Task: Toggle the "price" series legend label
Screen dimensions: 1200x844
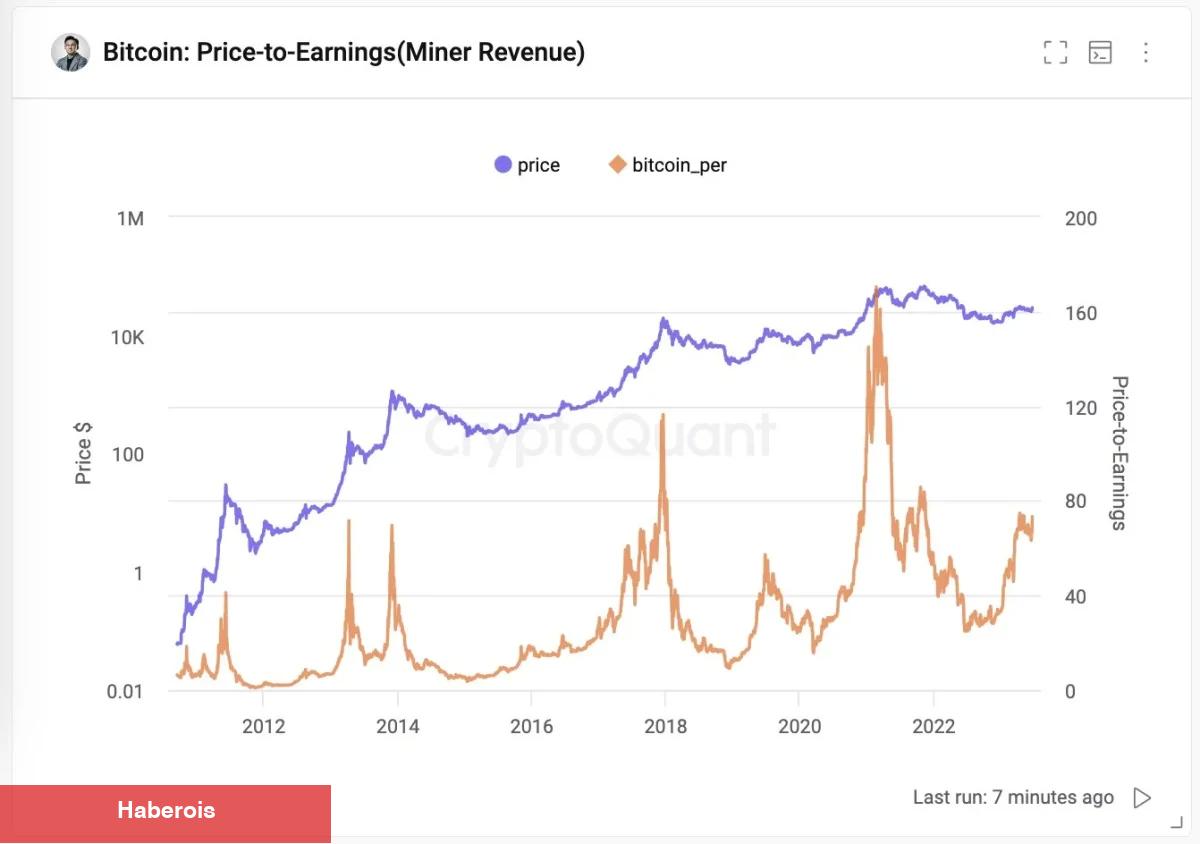Action: [x=538, y=165]
